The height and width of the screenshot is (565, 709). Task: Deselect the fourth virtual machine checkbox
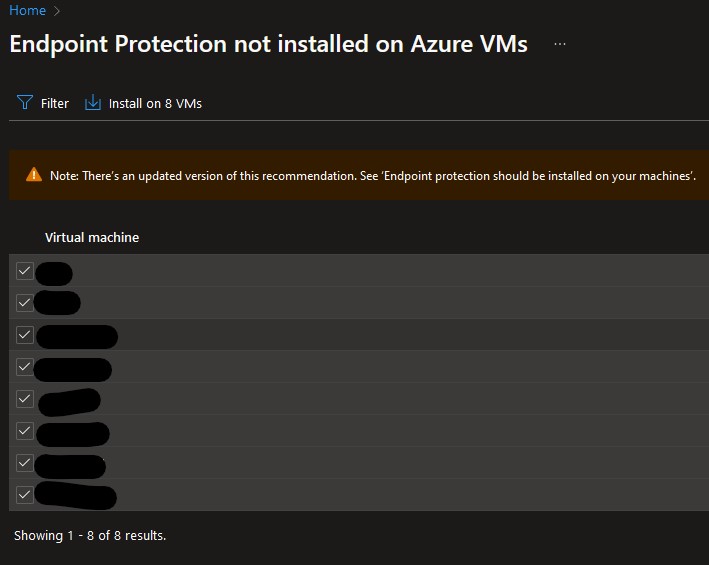tap(25, 367)
